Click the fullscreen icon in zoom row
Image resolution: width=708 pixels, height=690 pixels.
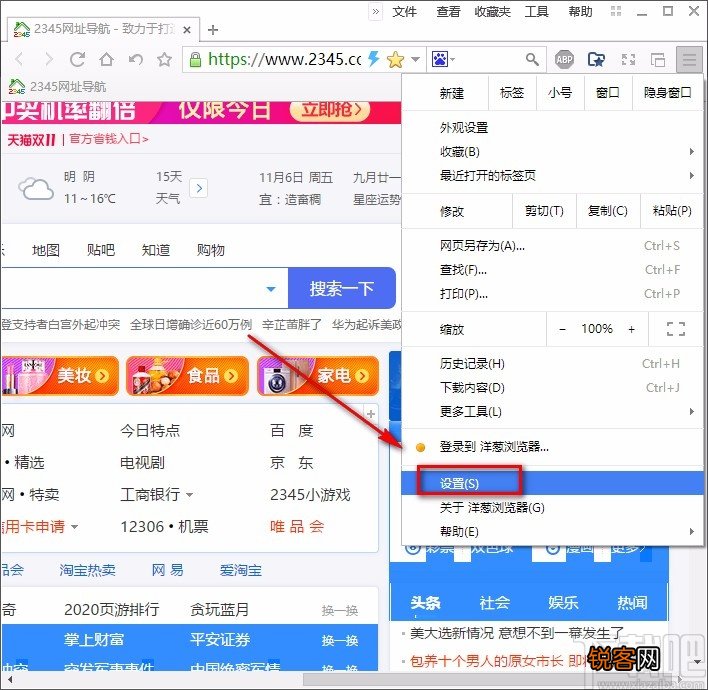click(x=675, y=329)
